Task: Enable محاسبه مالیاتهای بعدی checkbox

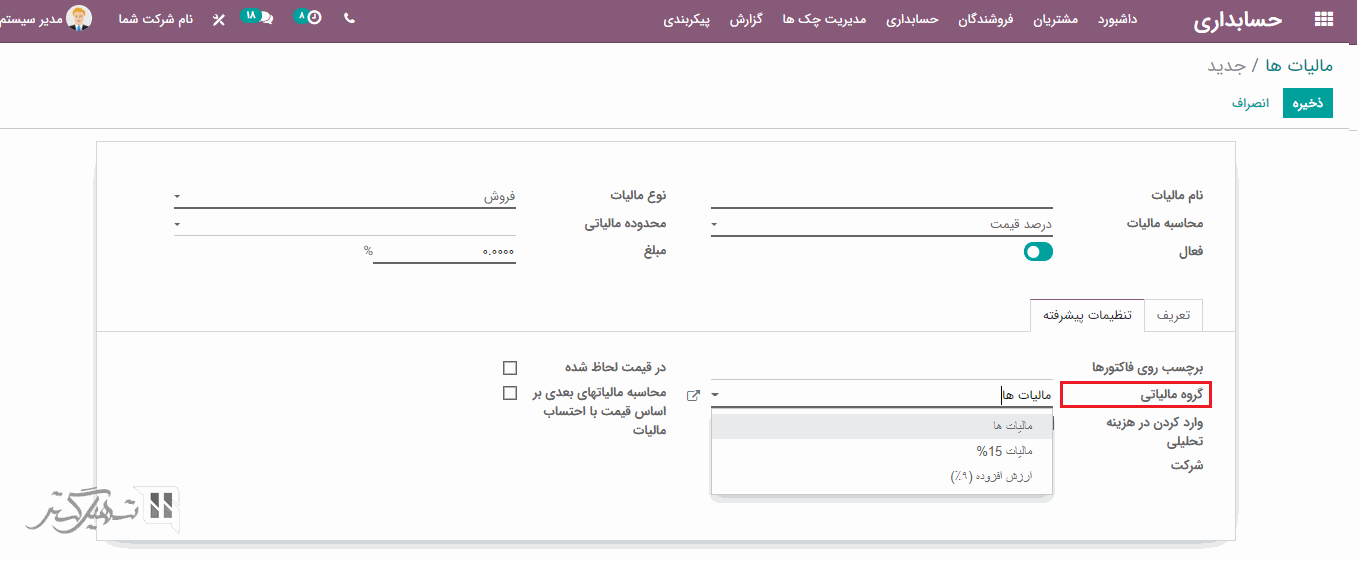Action: [510, 393]
